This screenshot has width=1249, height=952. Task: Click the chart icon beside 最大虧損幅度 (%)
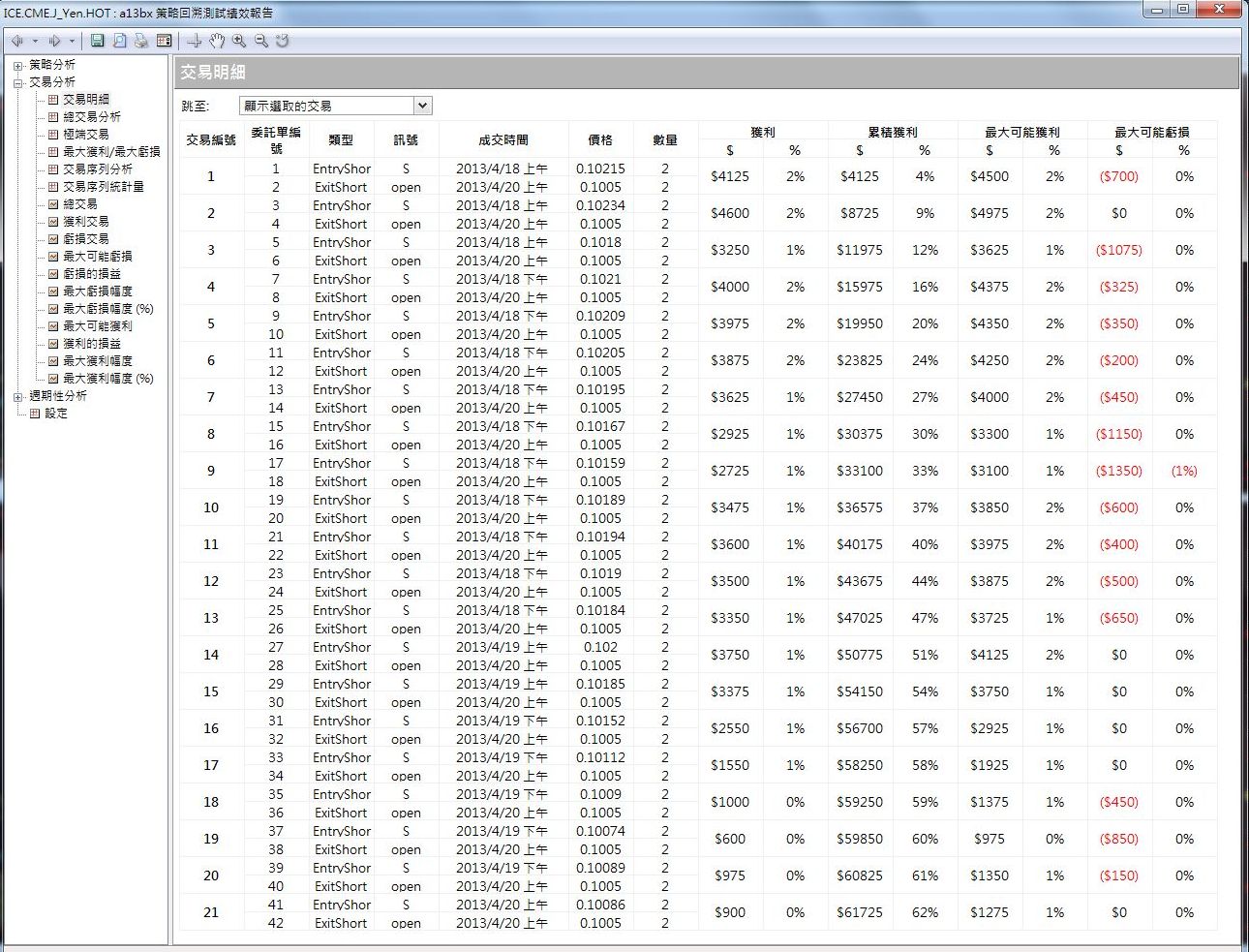pos(53,309)
